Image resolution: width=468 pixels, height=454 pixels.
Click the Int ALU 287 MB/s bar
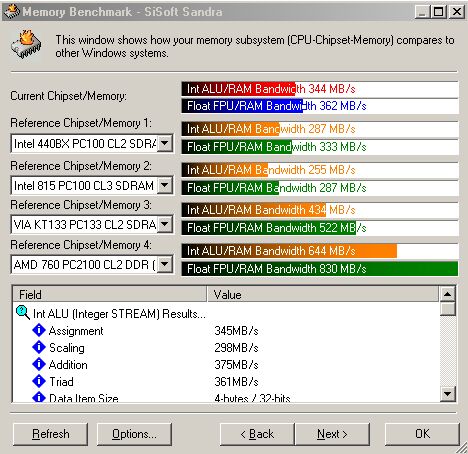point(320,129)
